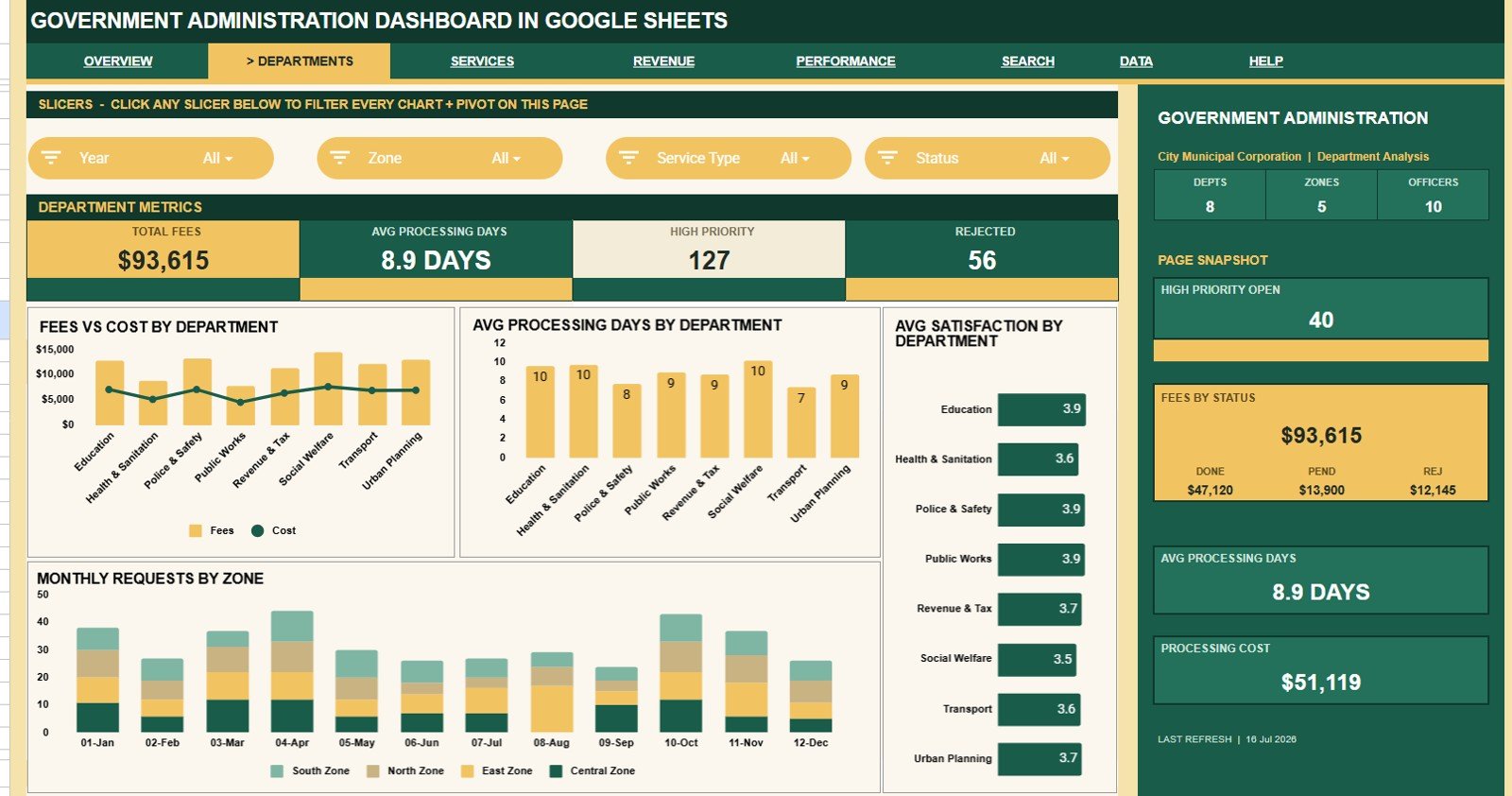Image resolution: width=1512 pixels, height=796 pixels.
Task: Click the Year slicer filter icon
Action: (x=52, y=158)
